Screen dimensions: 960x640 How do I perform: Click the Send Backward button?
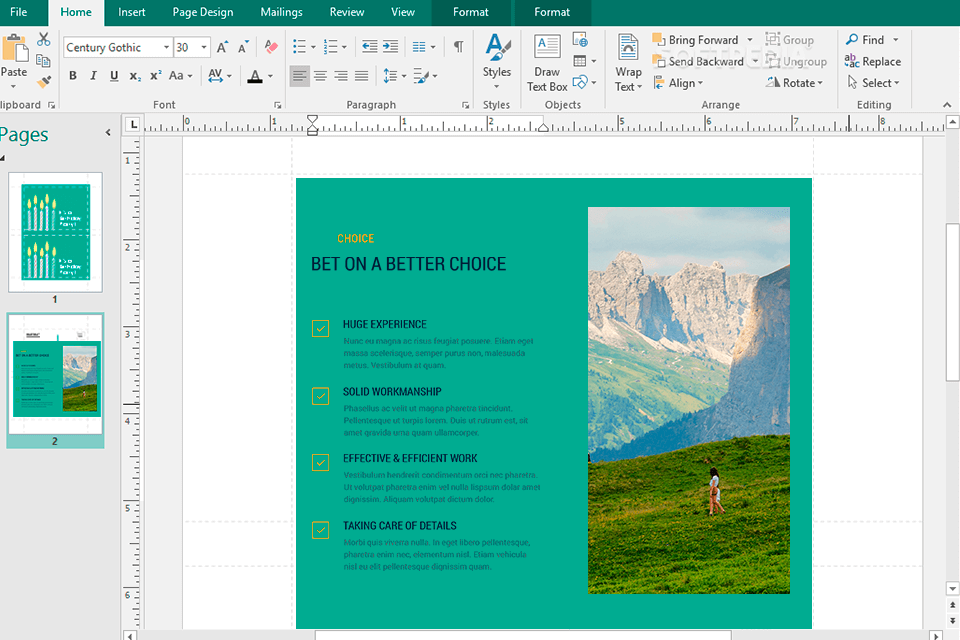(x=701, y=61)
